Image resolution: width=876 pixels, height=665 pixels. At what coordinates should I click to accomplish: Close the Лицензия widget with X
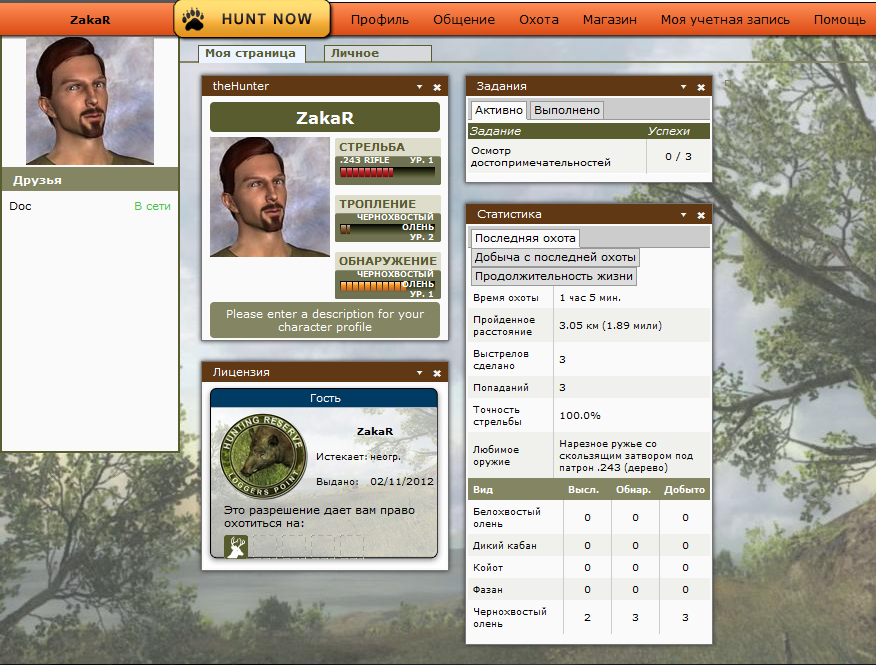pyautogui.click(x=437, y=373)
